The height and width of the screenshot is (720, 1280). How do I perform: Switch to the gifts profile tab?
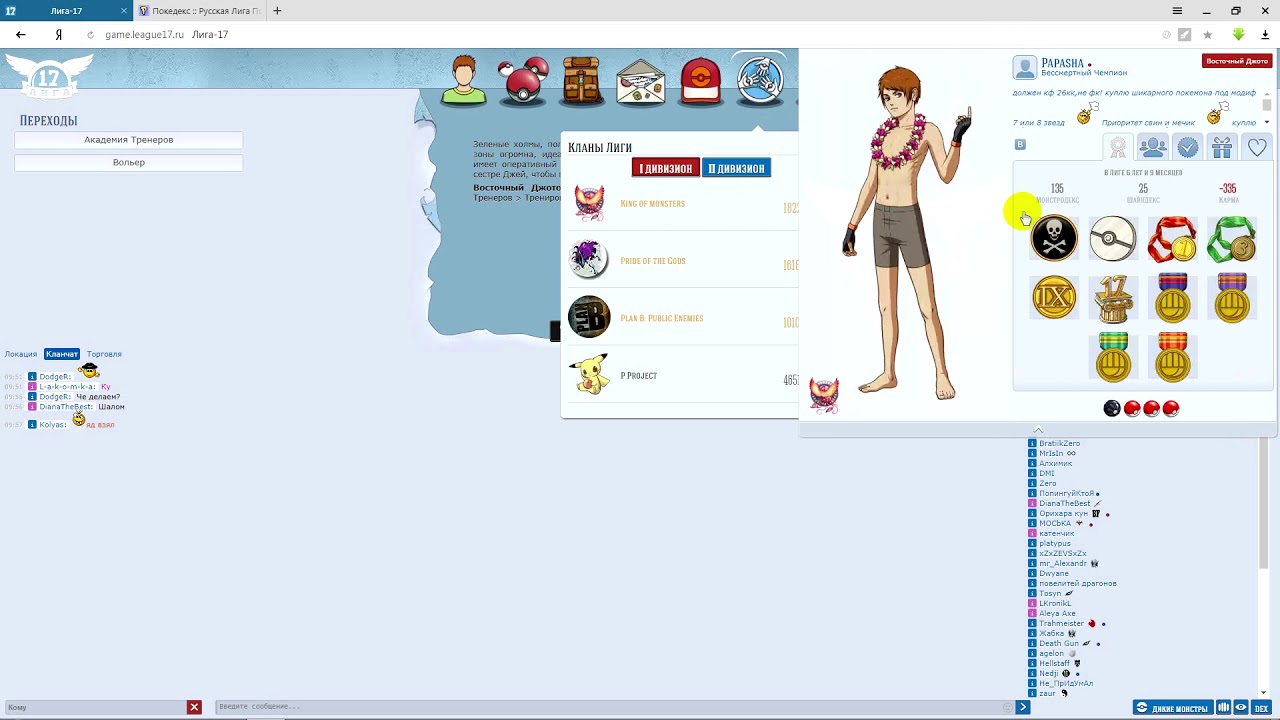pyautogui.click(x=1222, y=147)
